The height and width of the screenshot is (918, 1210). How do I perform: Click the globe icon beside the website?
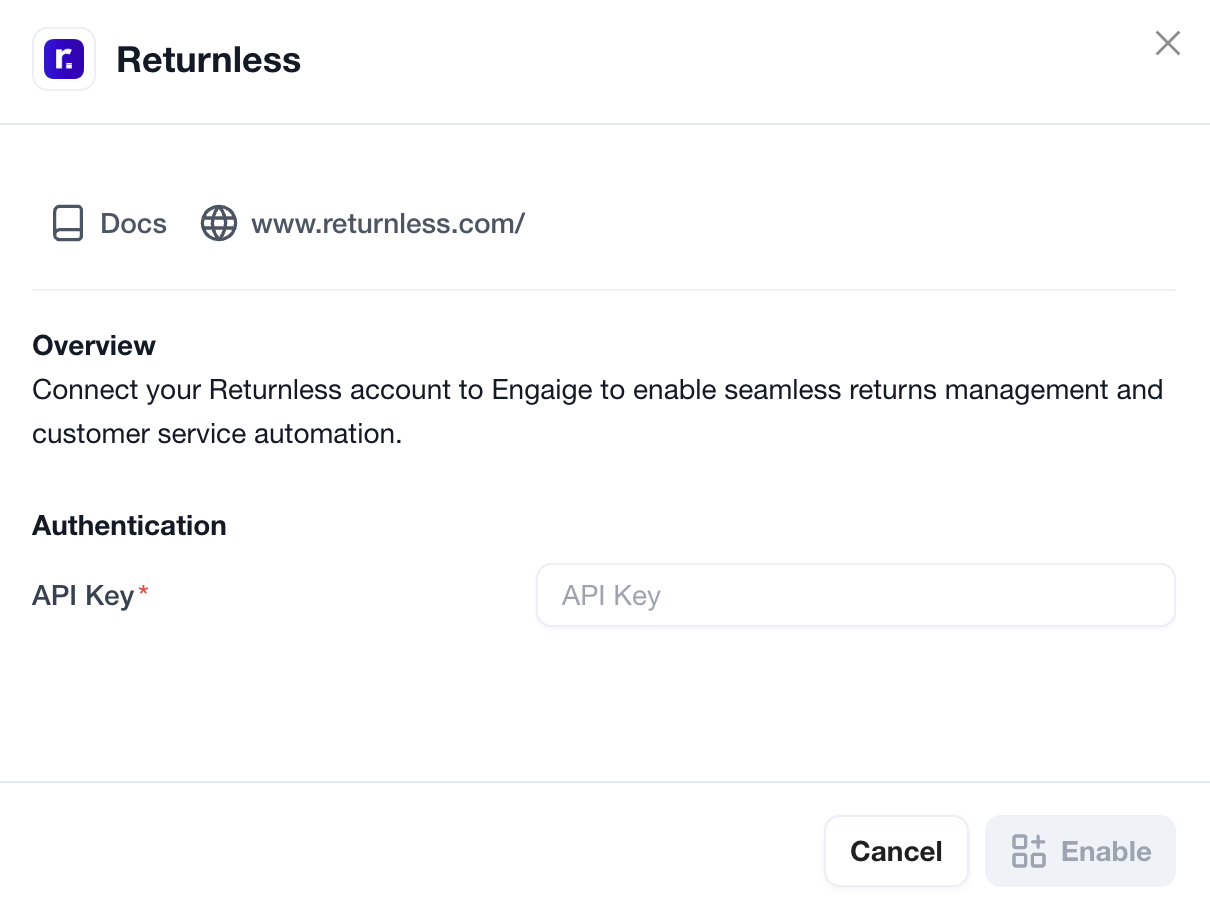pos(219,223)
